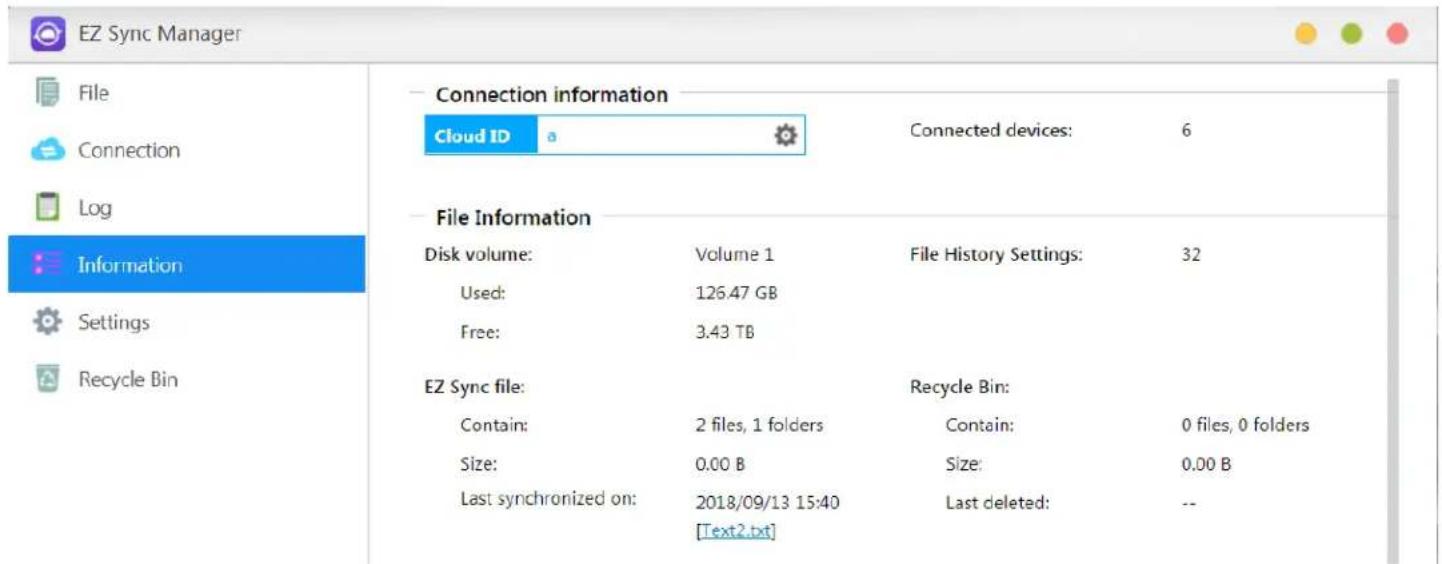The width and height of the screenshot is (1442, 564).
Task: Click the EZ Sync file label
Action: [x=475, y=386]
